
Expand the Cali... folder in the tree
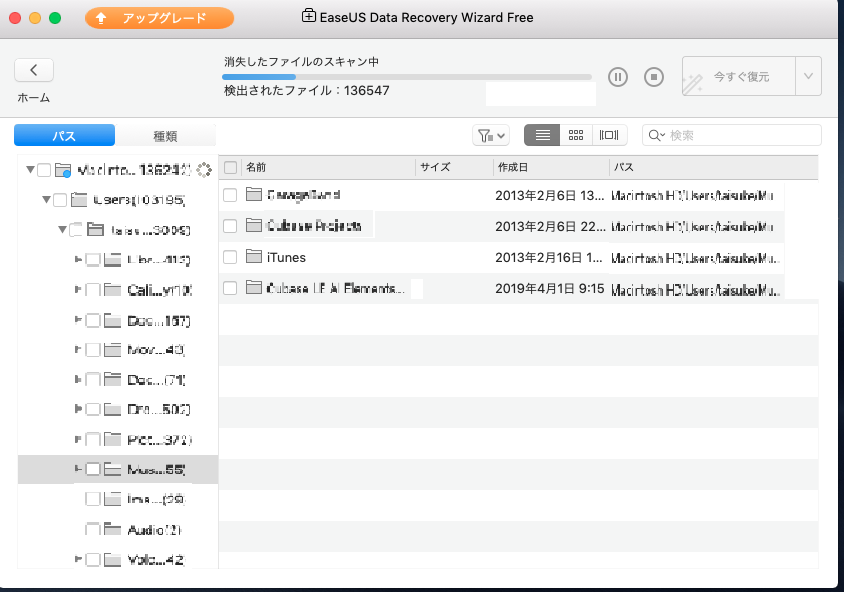tap(78, 290)
